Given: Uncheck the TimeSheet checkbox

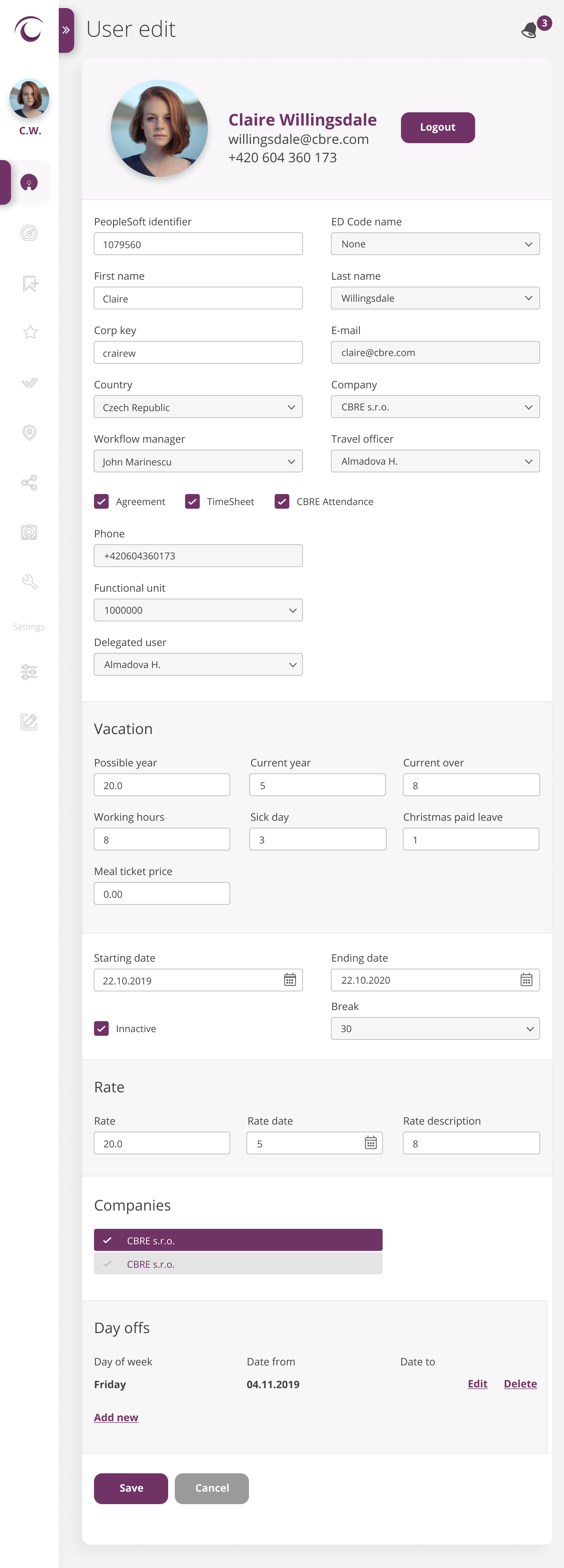Looking at the screenshot, I should [x=192, y=502].
